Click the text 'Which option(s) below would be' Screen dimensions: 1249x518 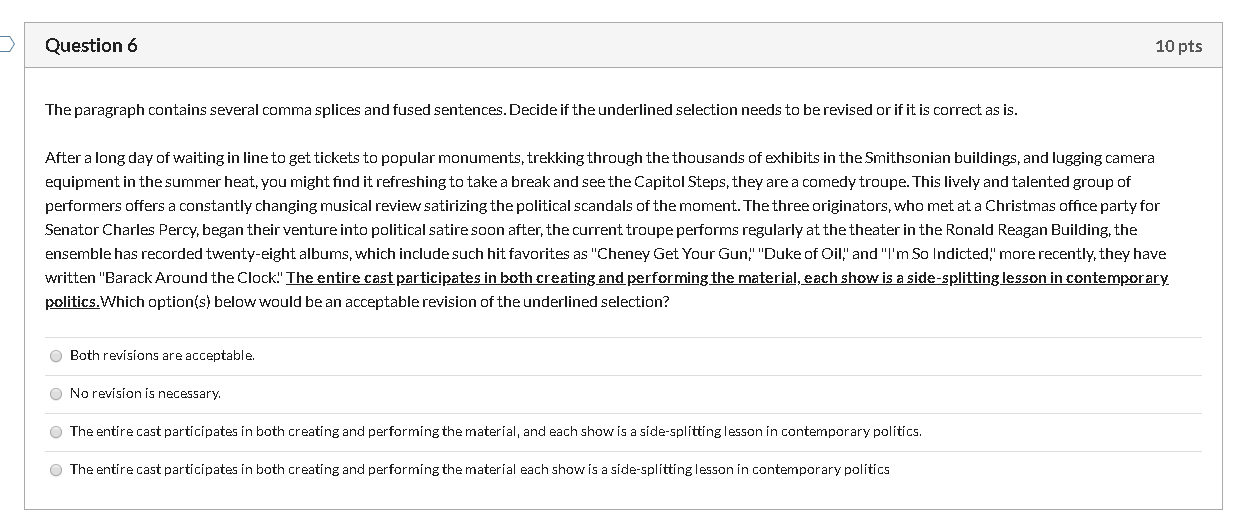[196, 301]
